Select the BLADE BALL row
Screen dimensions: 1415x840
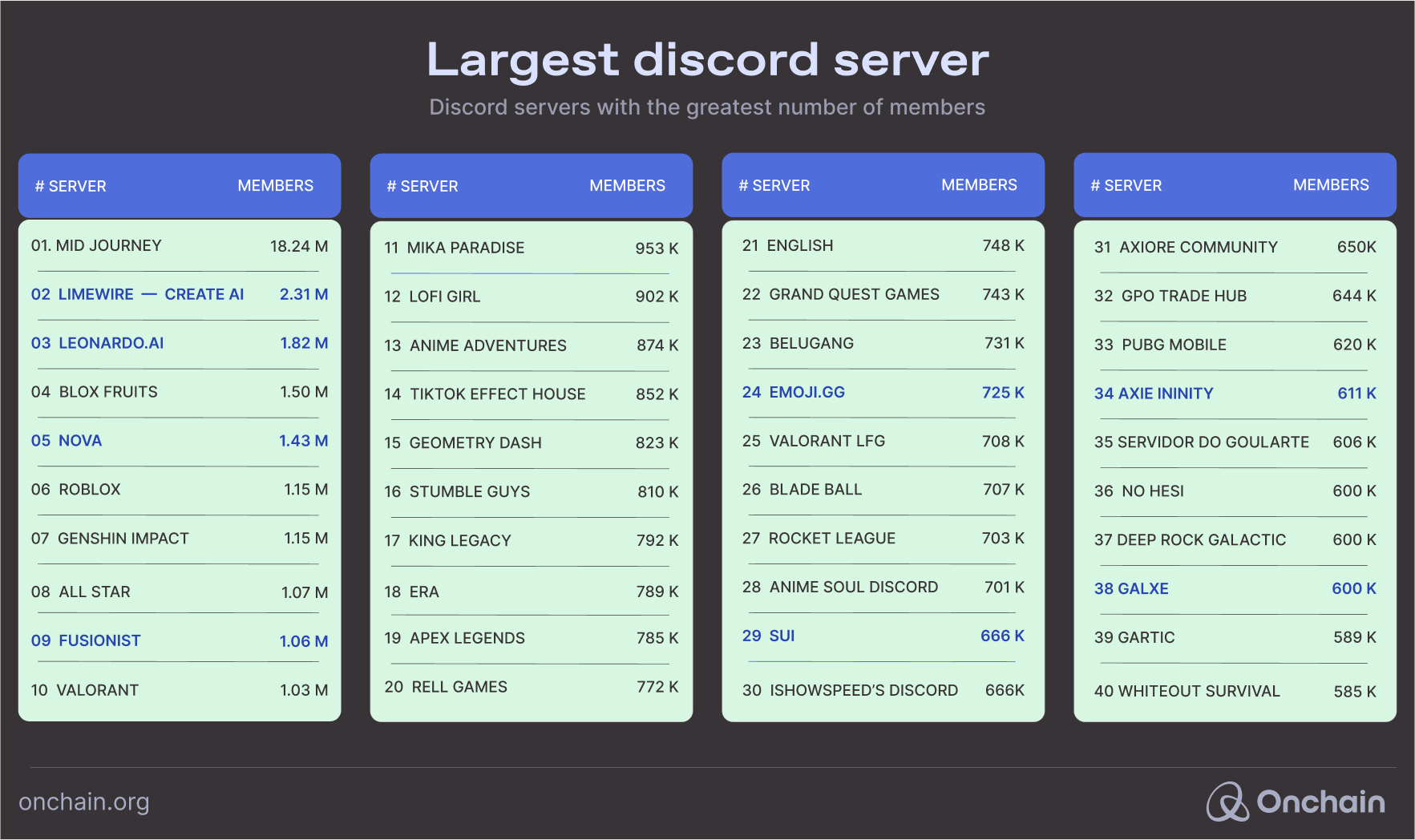(x=883, y=490)
